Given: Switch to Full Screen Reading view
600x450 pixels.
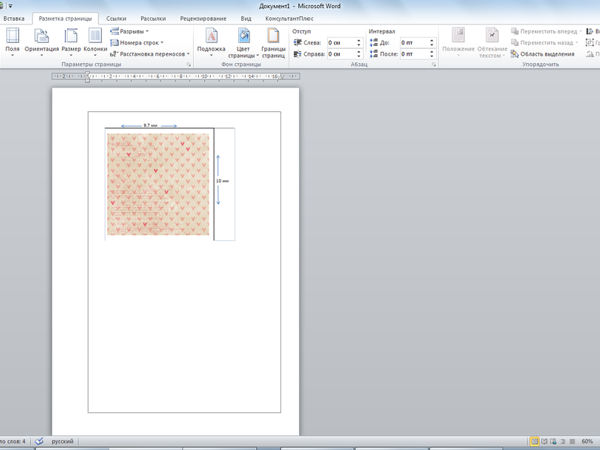Looking at the screenshot, I should [544, 441].
